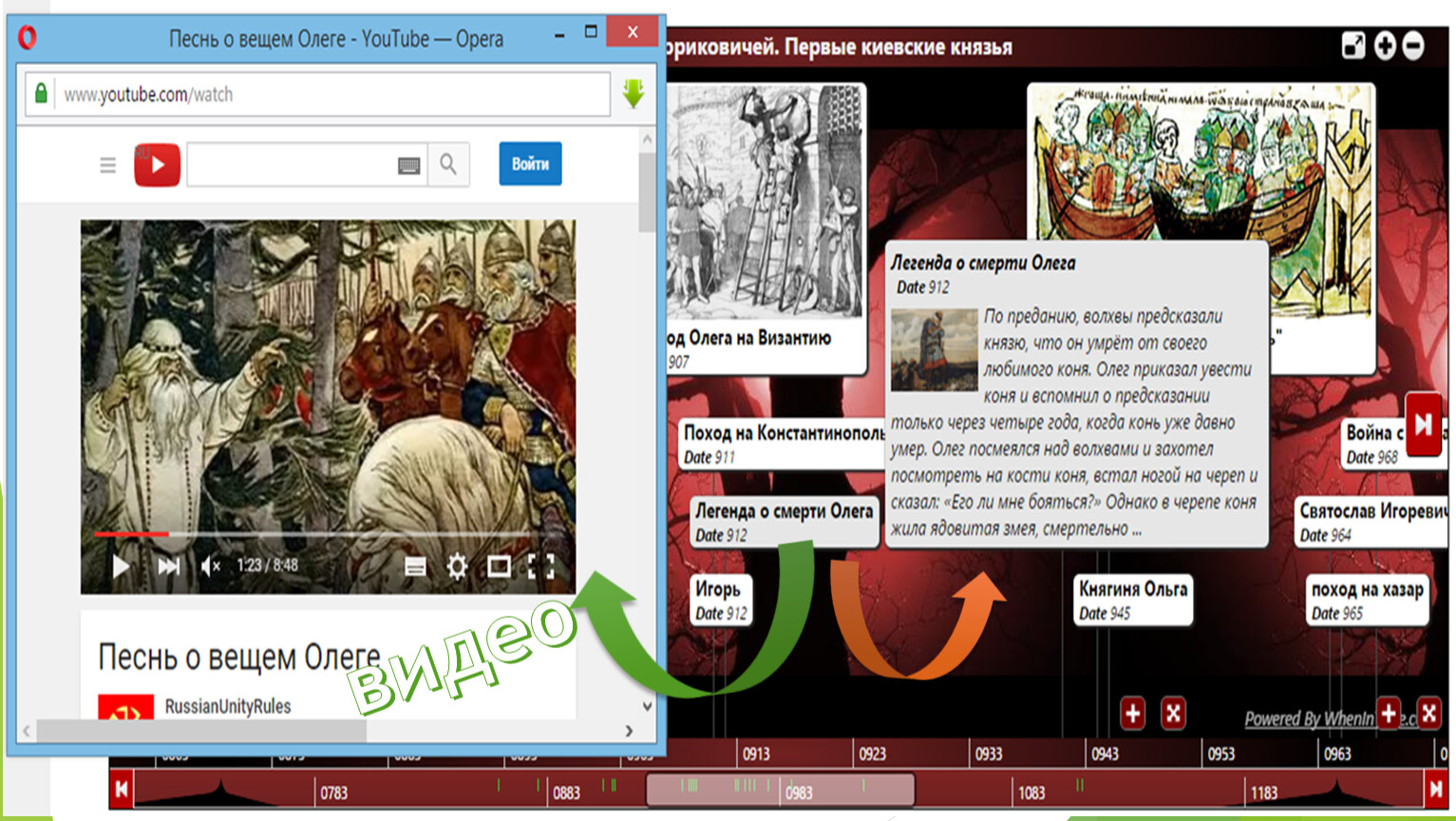The height and width of the screenshot is (821, 1456).
Task: Minimize the Opera window
Action: 560,34
